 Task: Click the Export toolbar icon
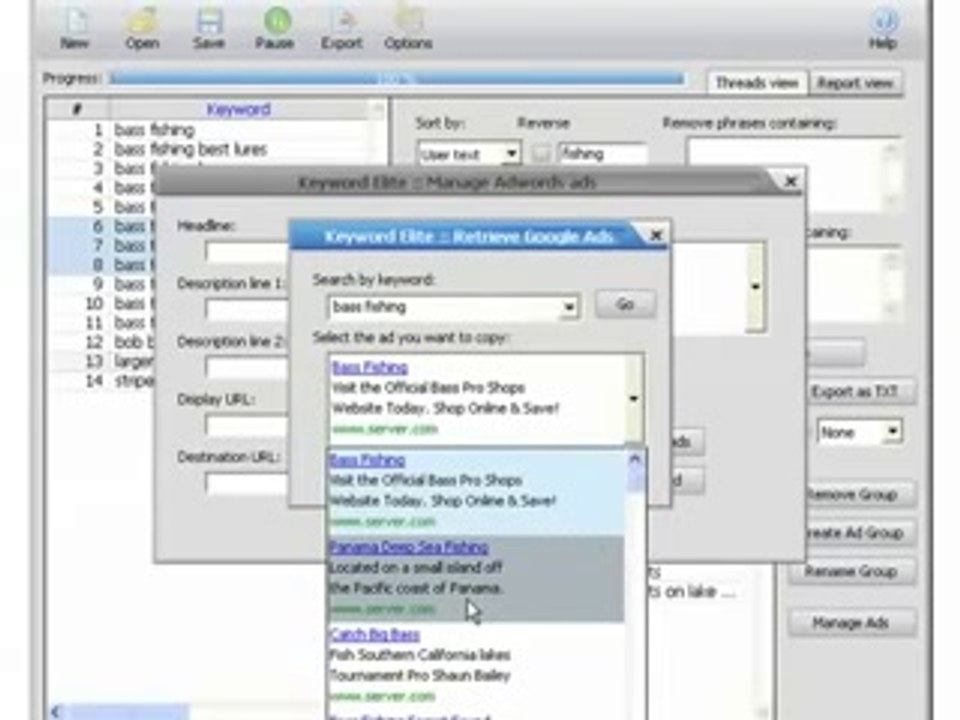click(x=342, y=28)
